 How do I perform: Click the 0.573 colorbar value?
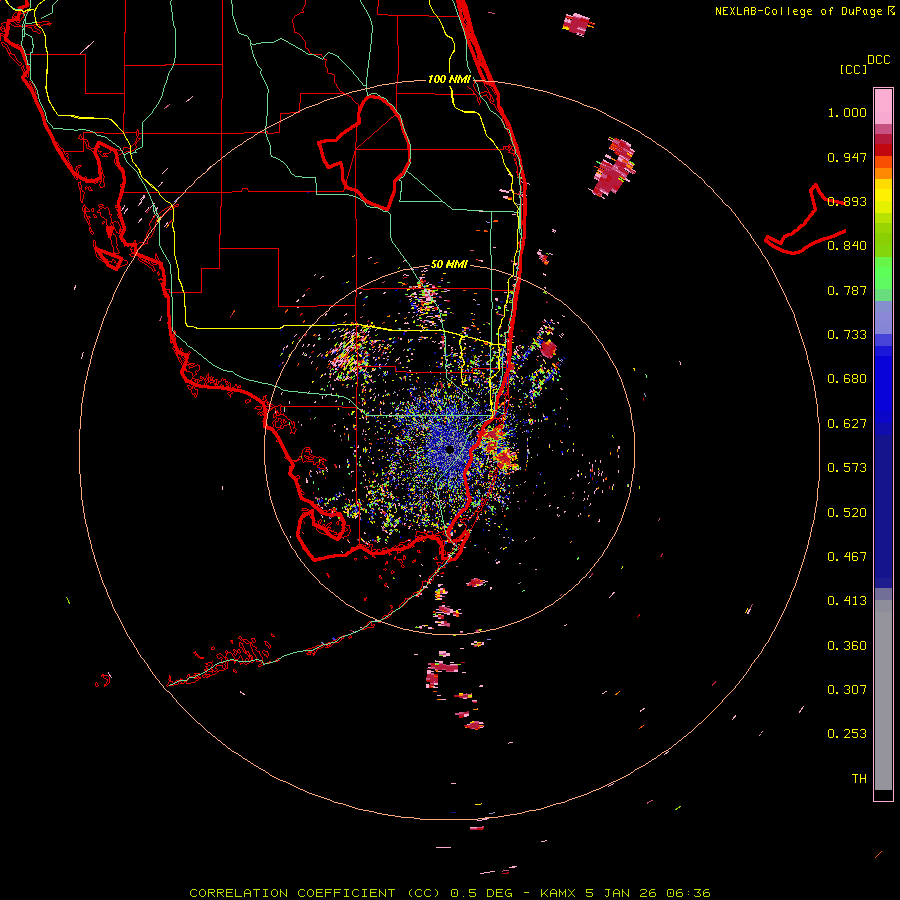847,468
